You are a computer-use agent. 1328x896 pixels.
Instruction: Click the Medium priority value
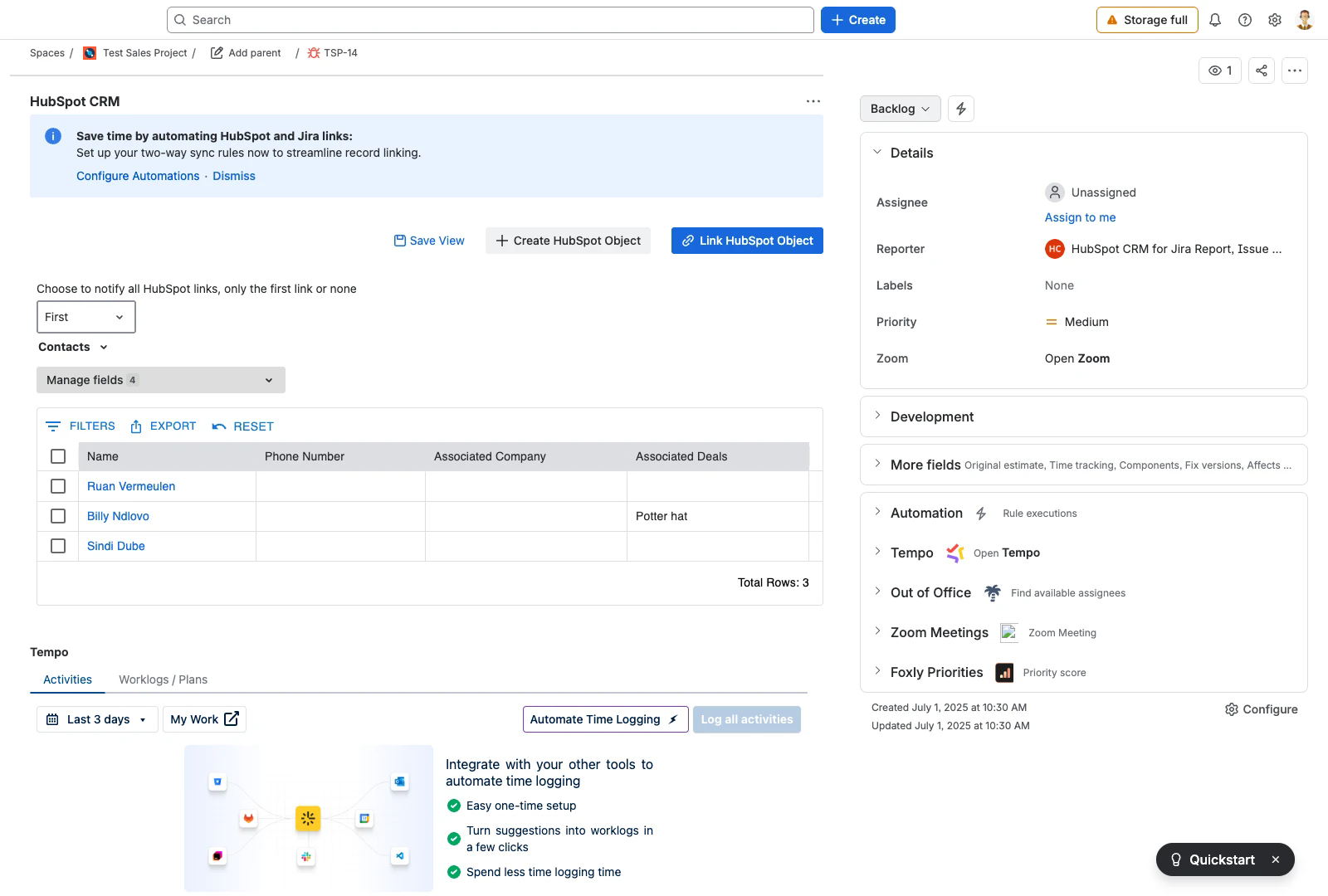[1077, 322]
